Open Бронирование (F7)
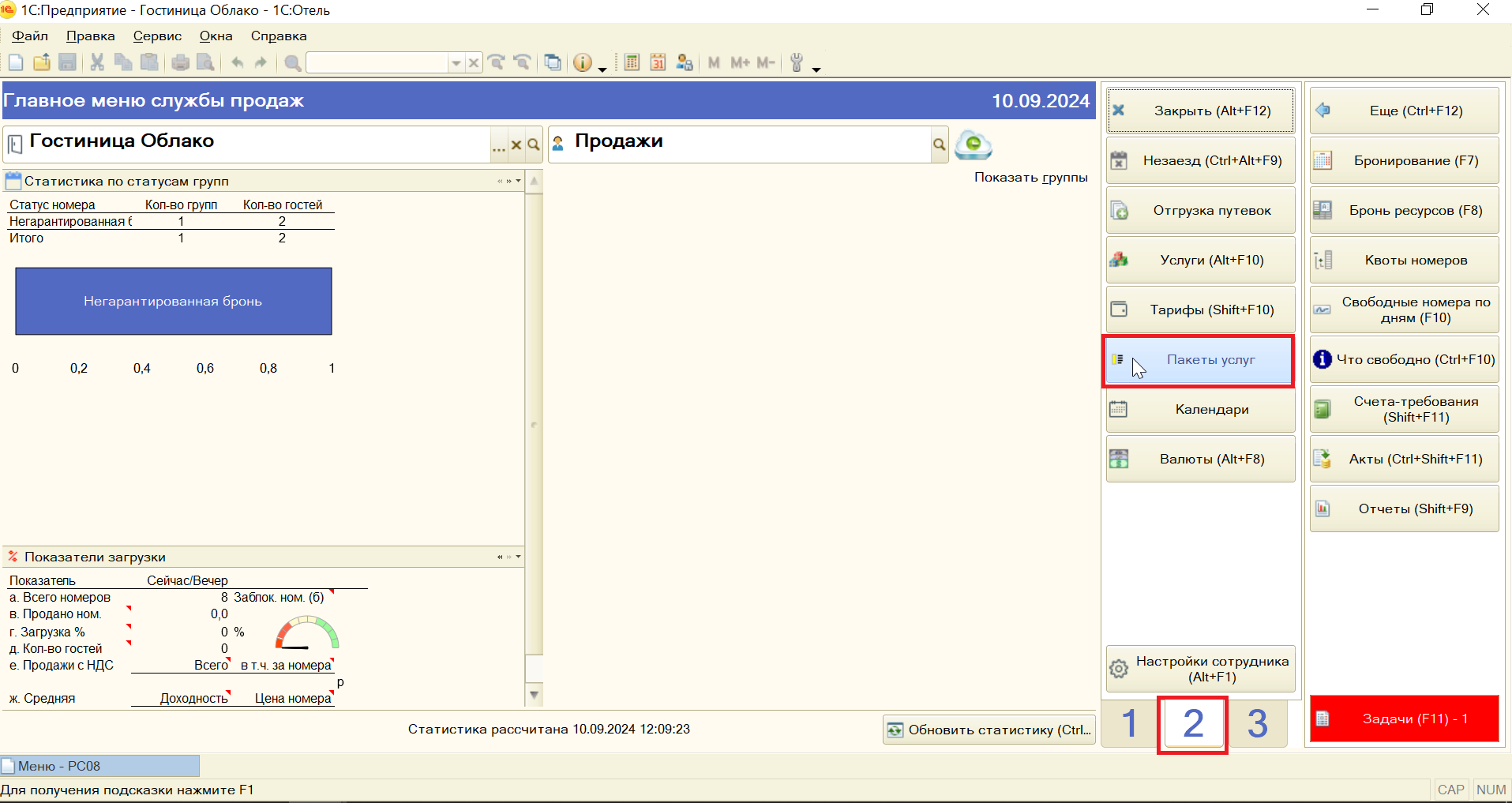This screenshot has width=1512, height=803. click(x=1405, y=160)
